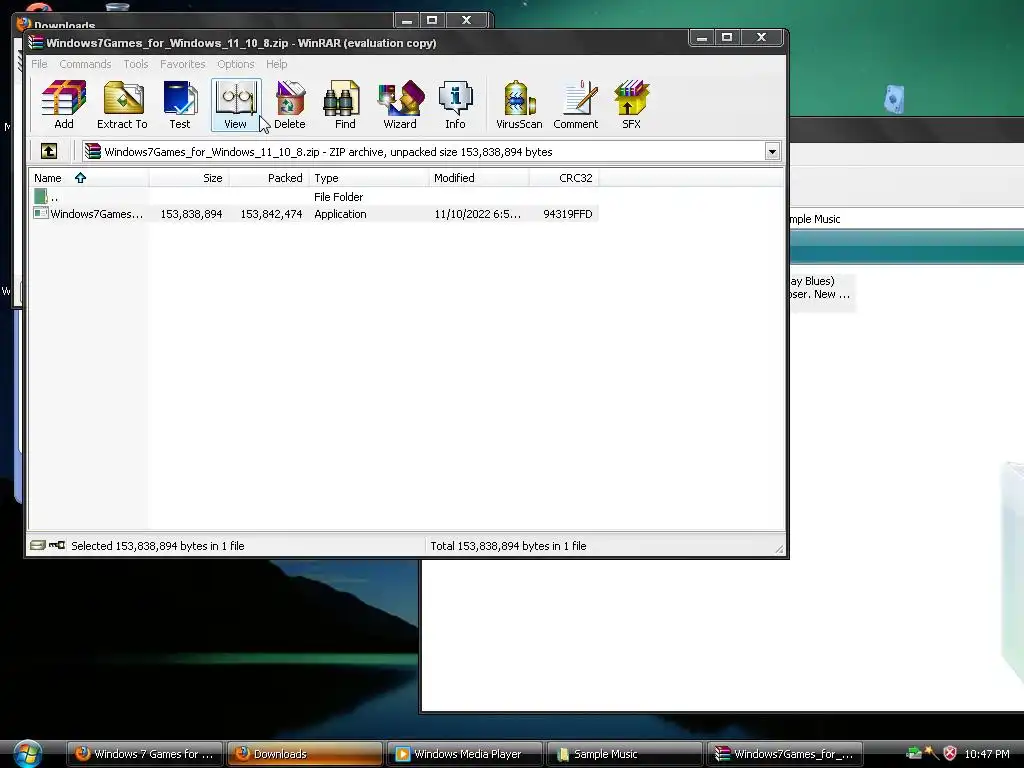Click the Windows7Games_for_... WinRAR taskbar button
The width and height of the screenshot is (1024, 768).
click(784, 754)
